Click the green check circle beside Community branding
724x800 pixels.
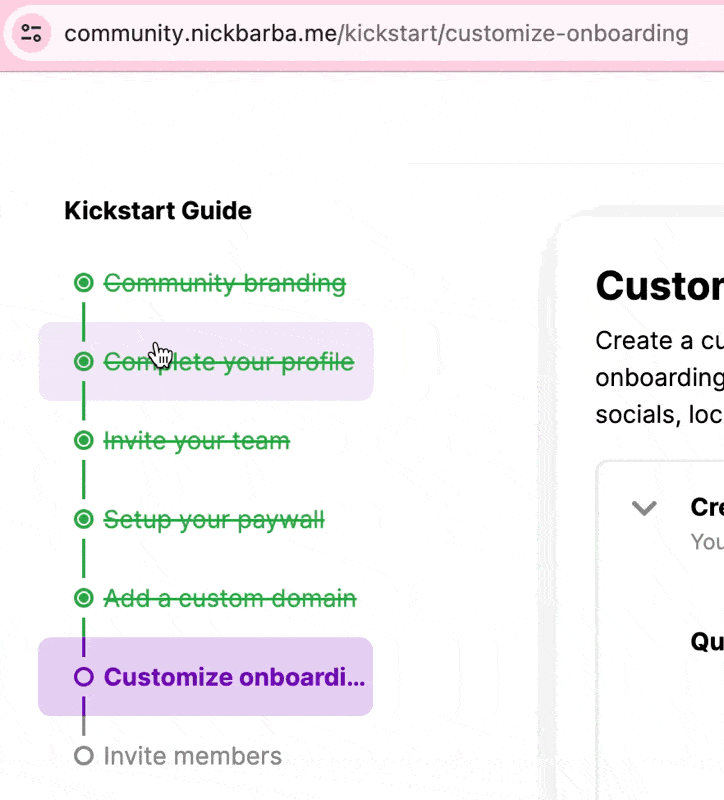point(84,283)
